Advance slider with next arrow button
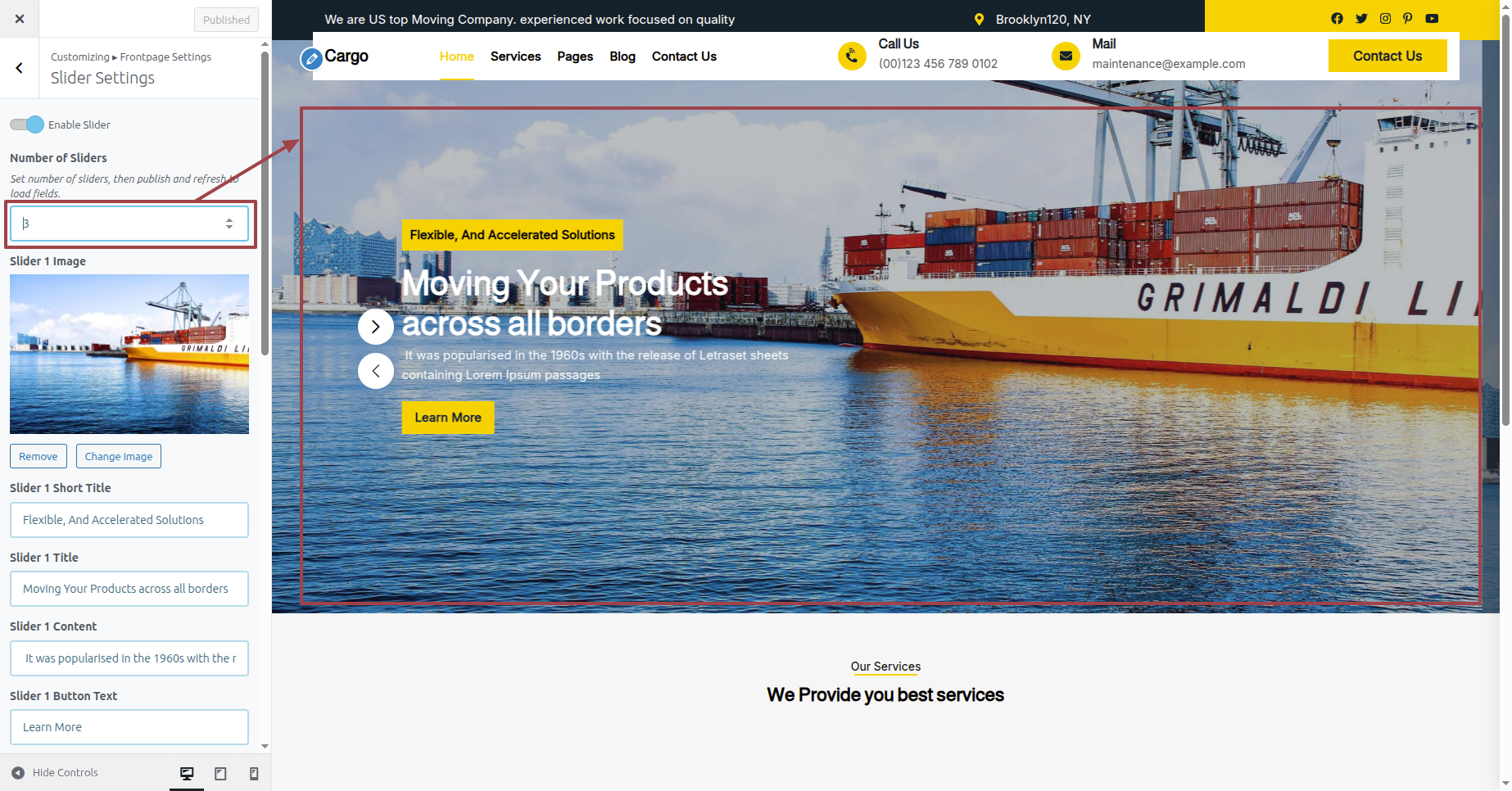This screenshot has width=1512, height=791. coord(376,327)
